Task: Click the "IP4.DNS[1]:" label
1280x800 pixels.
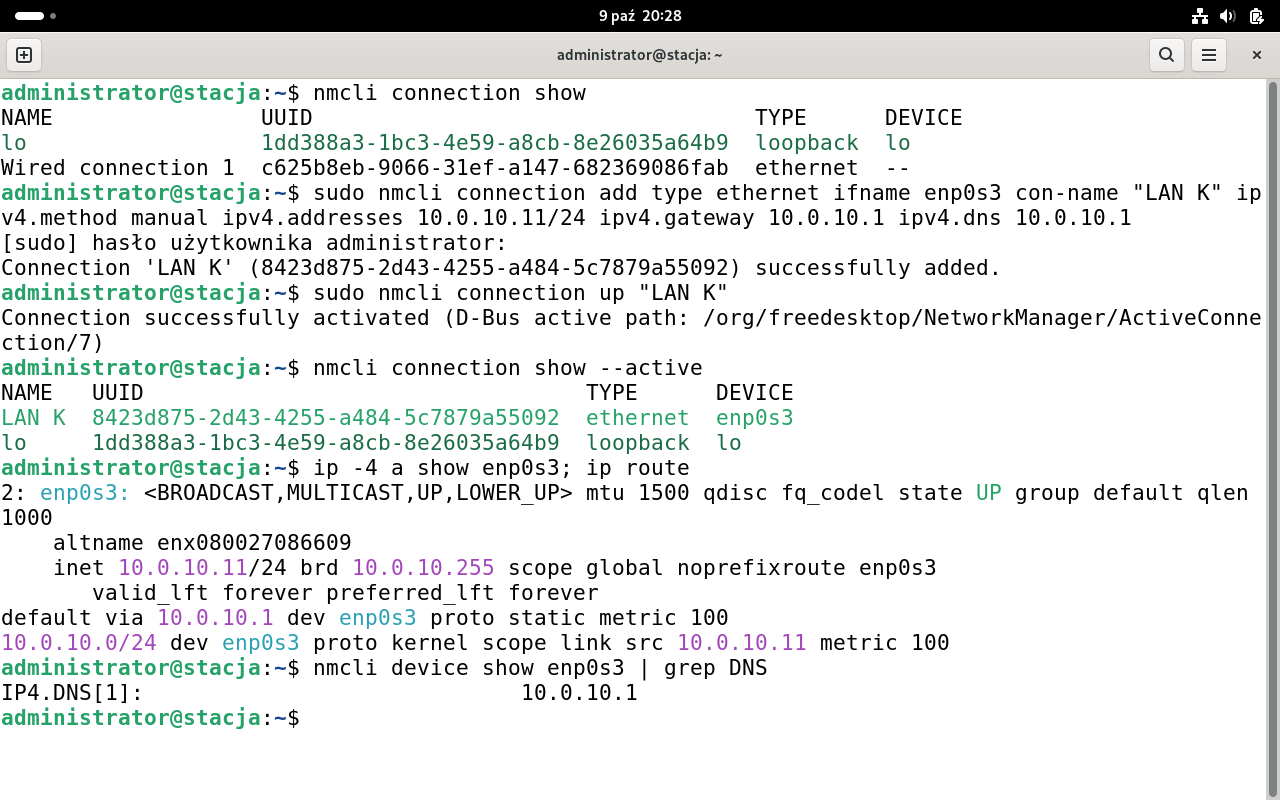Action: coord(72,693)
